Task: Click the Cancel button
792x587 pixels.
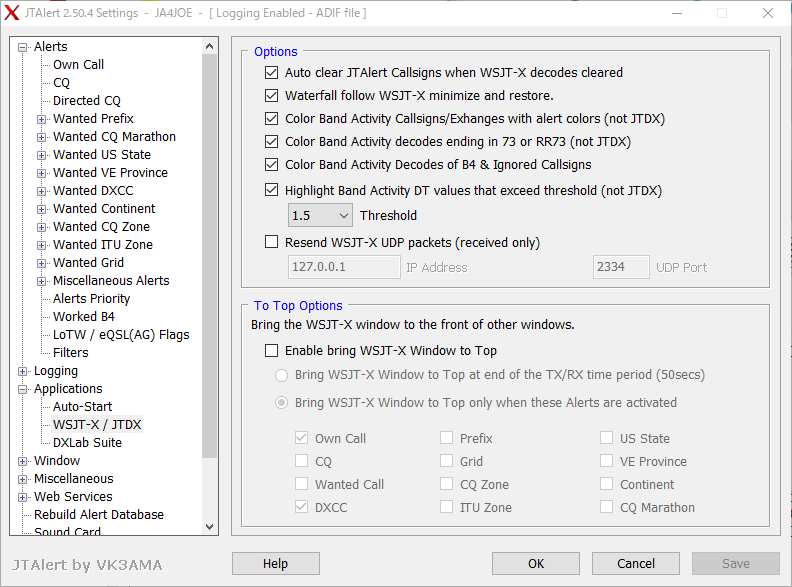Action: [636, 563]
